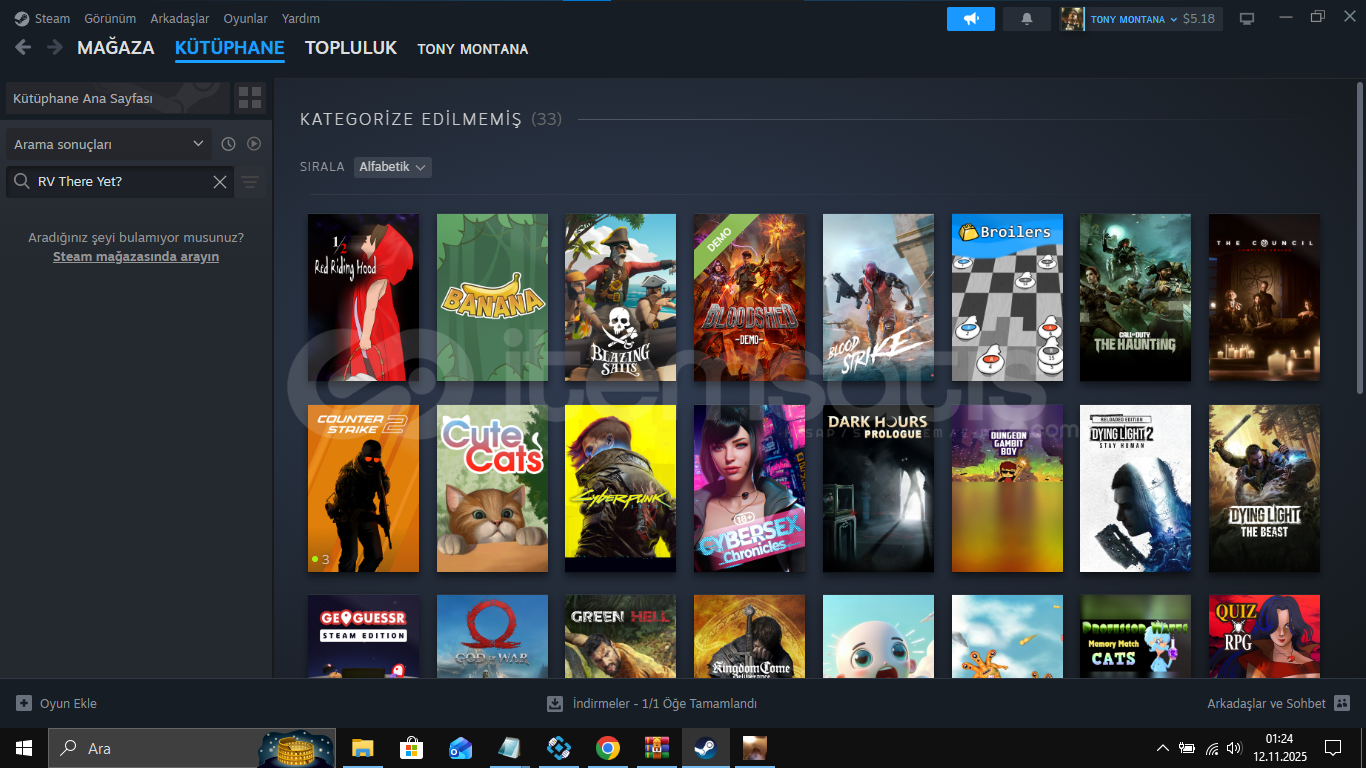Viewport: 1366px width, 768px height.
Task: Click the library vertical scrollbar
Action: (1360, 240)
